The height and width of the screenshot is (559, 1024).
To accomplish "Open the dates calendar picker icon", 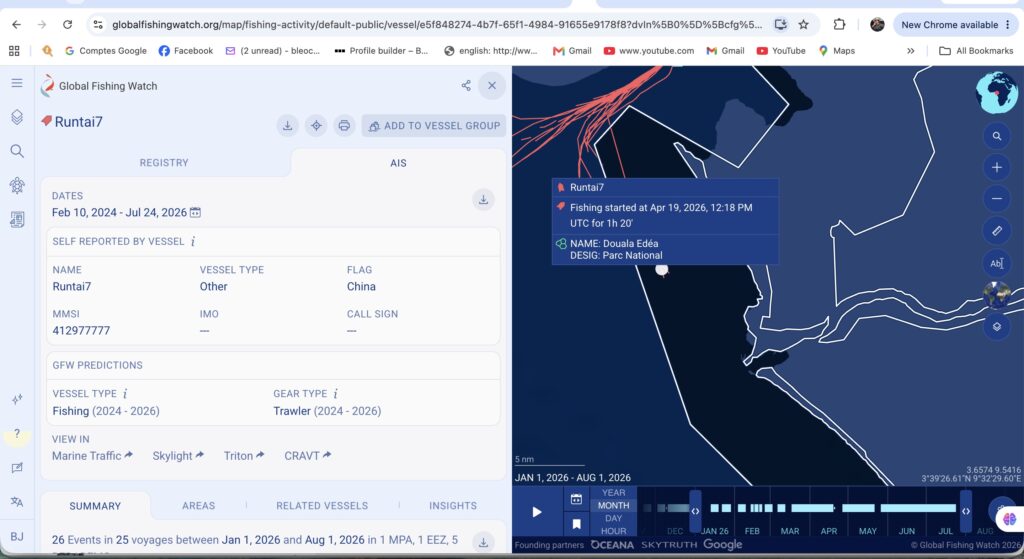I will click(195, 213).
